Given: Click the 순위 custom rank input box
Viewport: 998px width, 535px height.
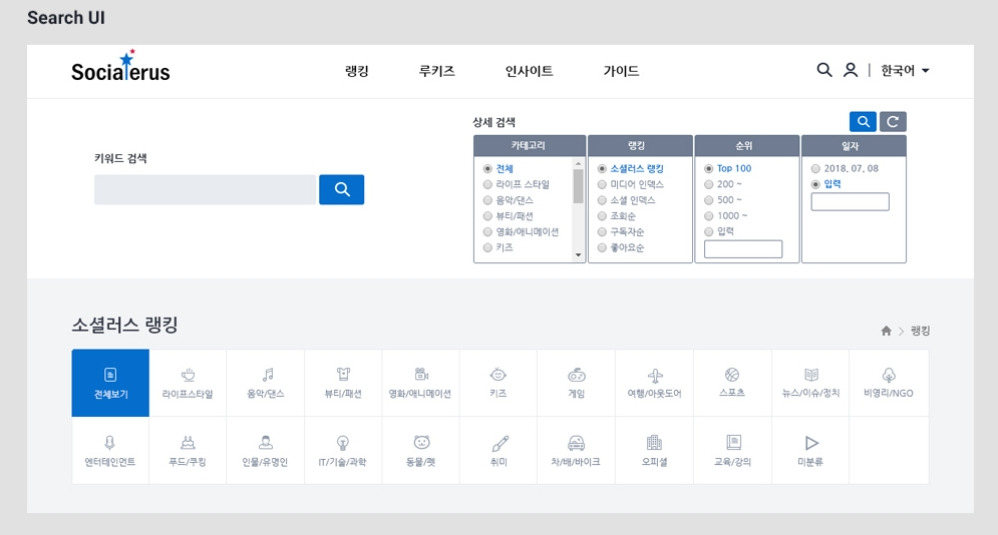Looking at the screenshot, I should coord(743,249).
